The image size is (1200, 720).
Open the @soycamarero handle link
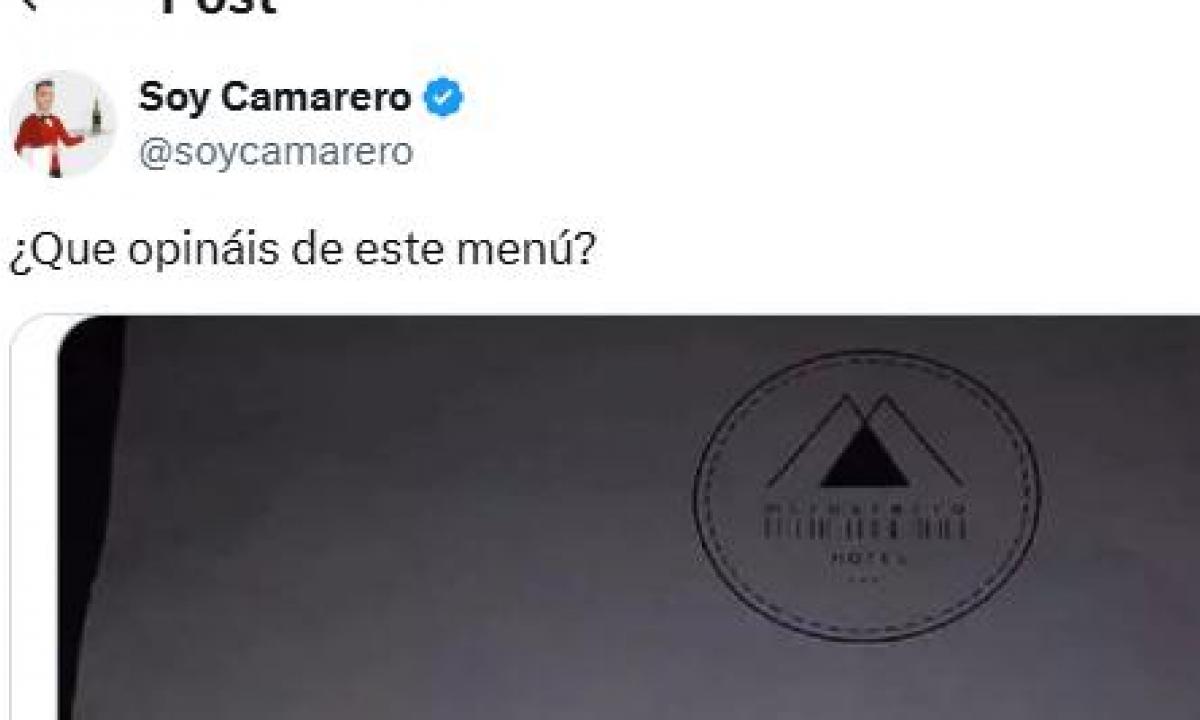(x=275, y=152)
